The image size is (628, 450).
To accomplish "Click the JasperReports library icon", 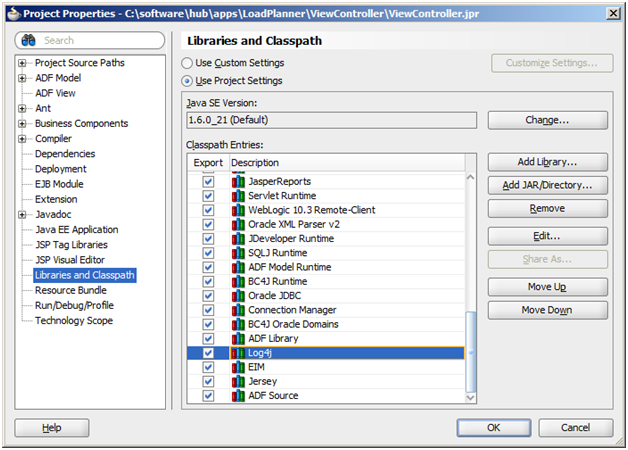I will [238, 182].
